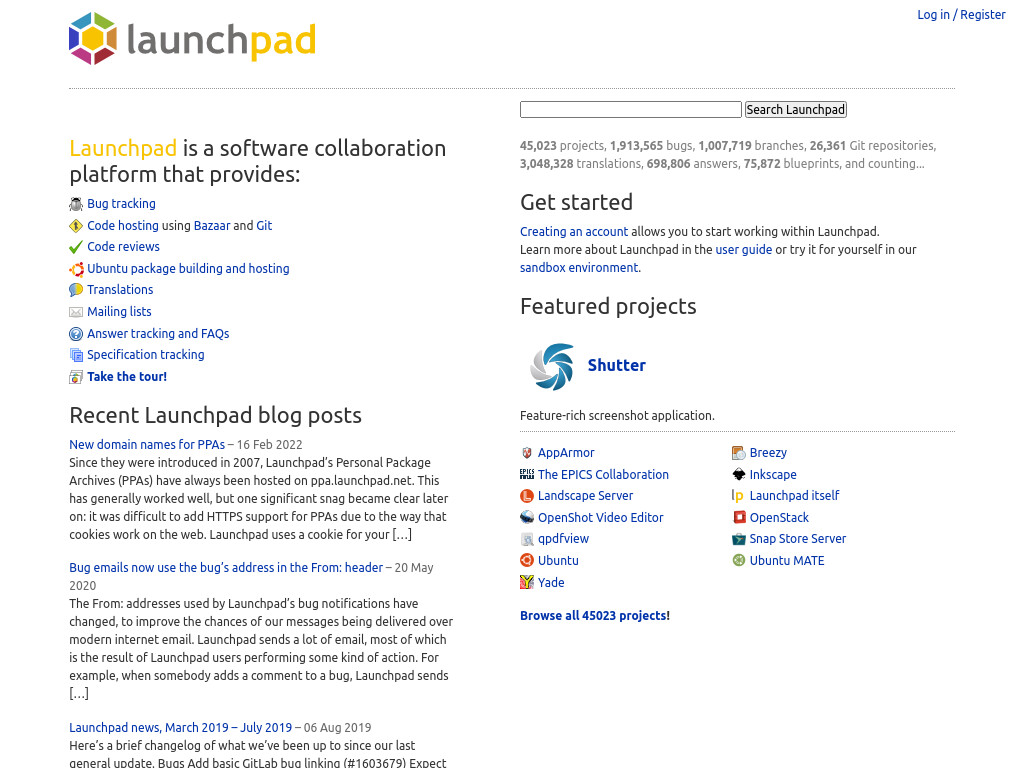The image size is (1024, 768).
Task: Click the OpenShot Video Editor icon
Action: click(x=526, y=518)
